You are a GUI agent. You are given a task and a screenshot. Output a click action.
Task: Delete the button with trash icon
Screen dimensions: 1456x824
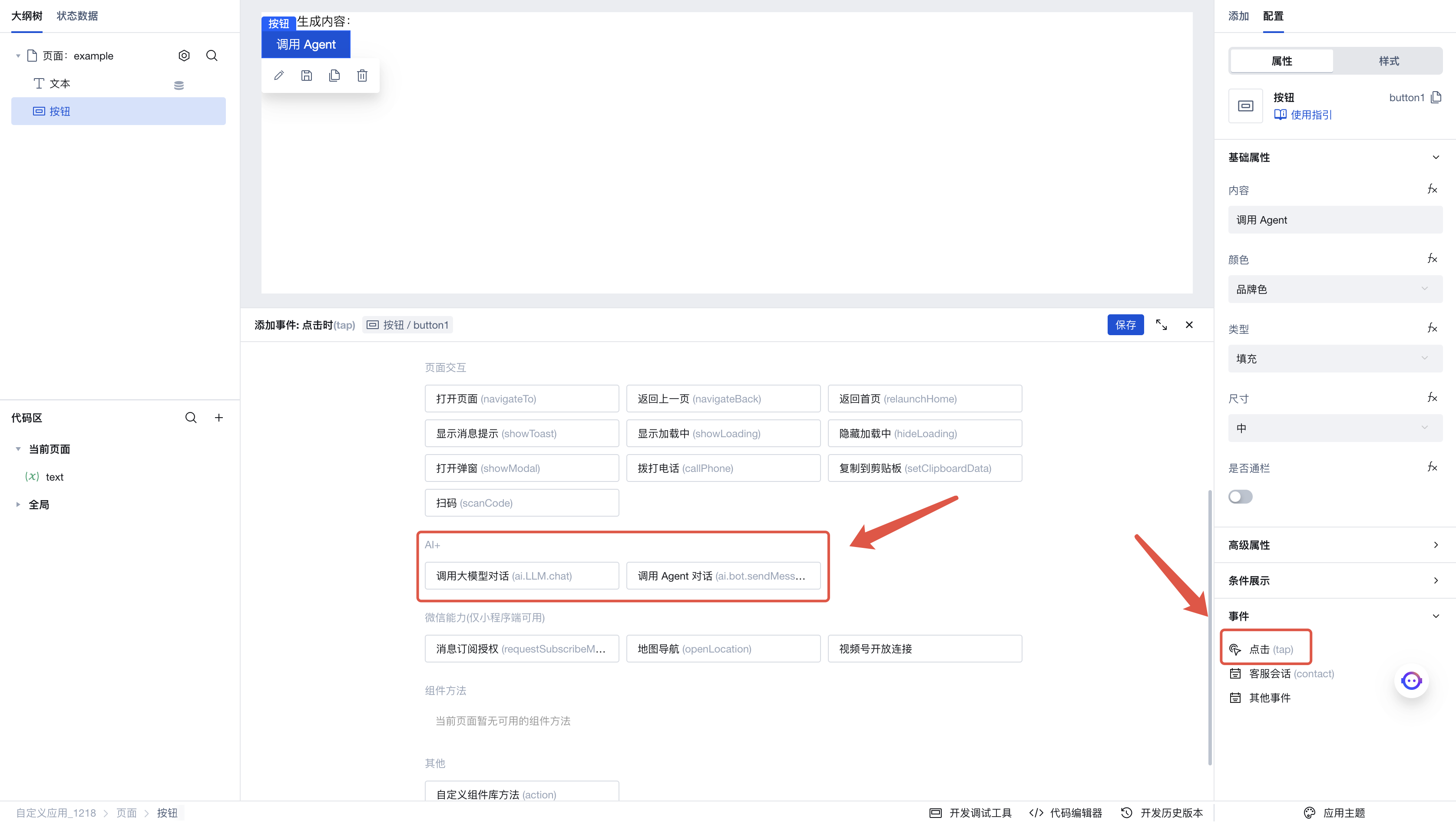pyautogui.click(x=362, y=75)
